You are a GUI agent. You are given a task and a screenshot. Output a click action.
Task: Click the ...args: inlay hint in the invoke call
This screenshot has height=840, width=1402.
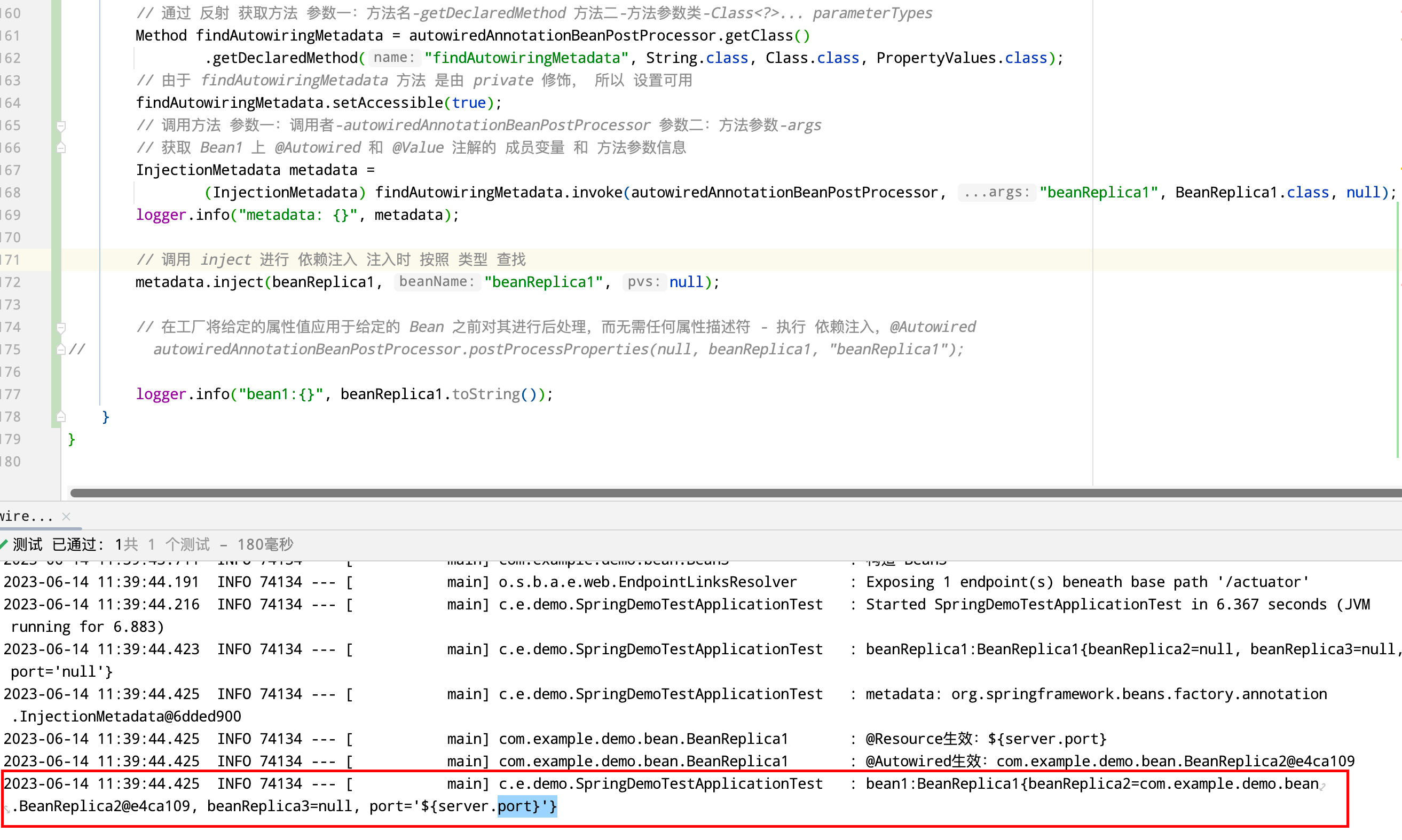997,193
